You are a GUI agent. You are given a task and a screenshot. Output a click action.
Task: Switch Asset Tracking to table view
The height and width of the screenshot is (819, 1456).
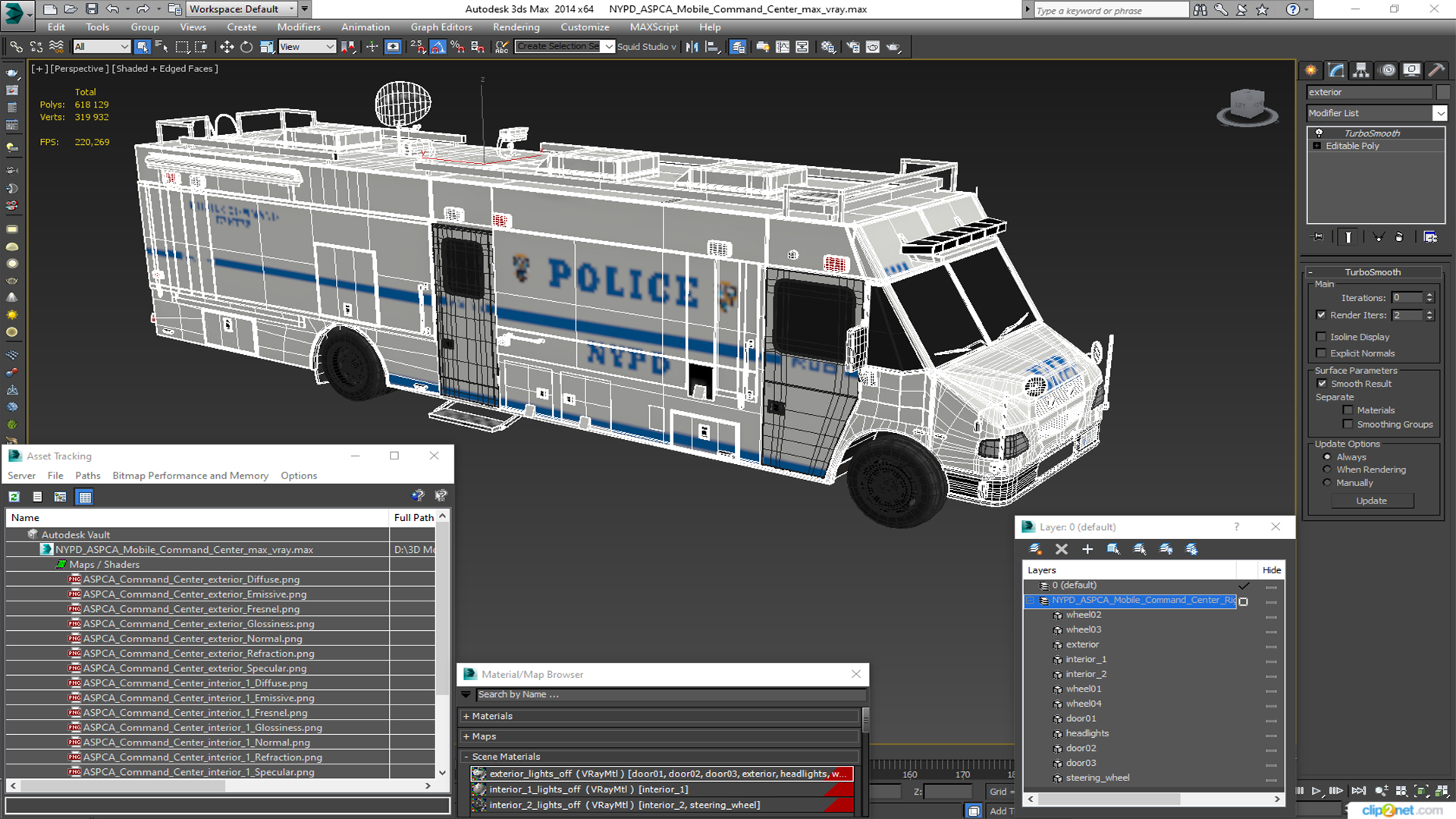pos(85,497)
